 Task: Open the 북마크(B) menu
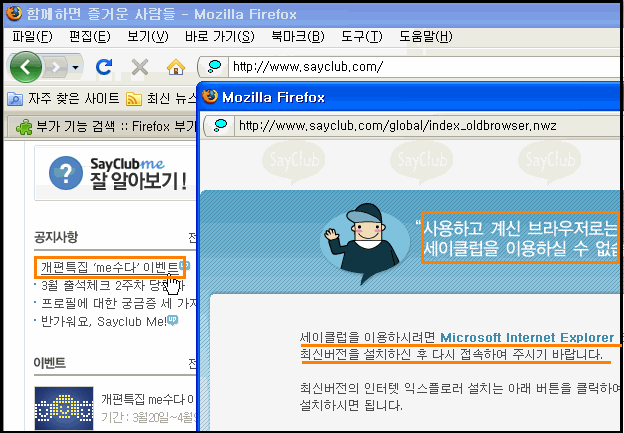(x=298, y=37)
